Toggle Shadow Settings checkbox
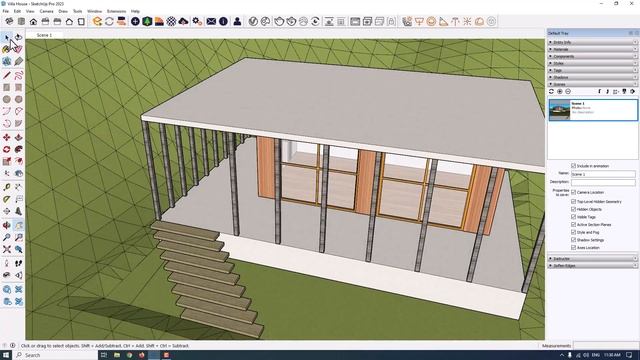The height and width of the screenshot is (360, 640). [573, 240]
